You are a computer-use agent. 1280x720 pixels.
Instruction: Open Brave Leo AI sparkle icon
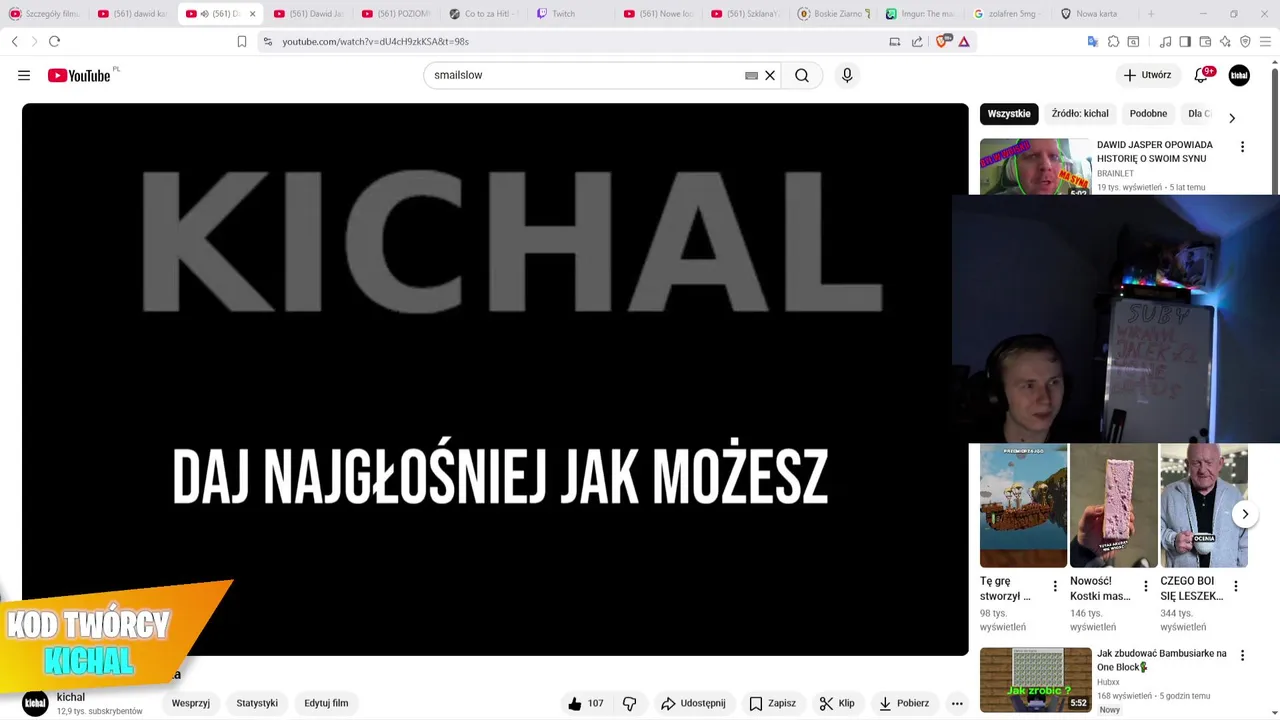coord(1225,41)
